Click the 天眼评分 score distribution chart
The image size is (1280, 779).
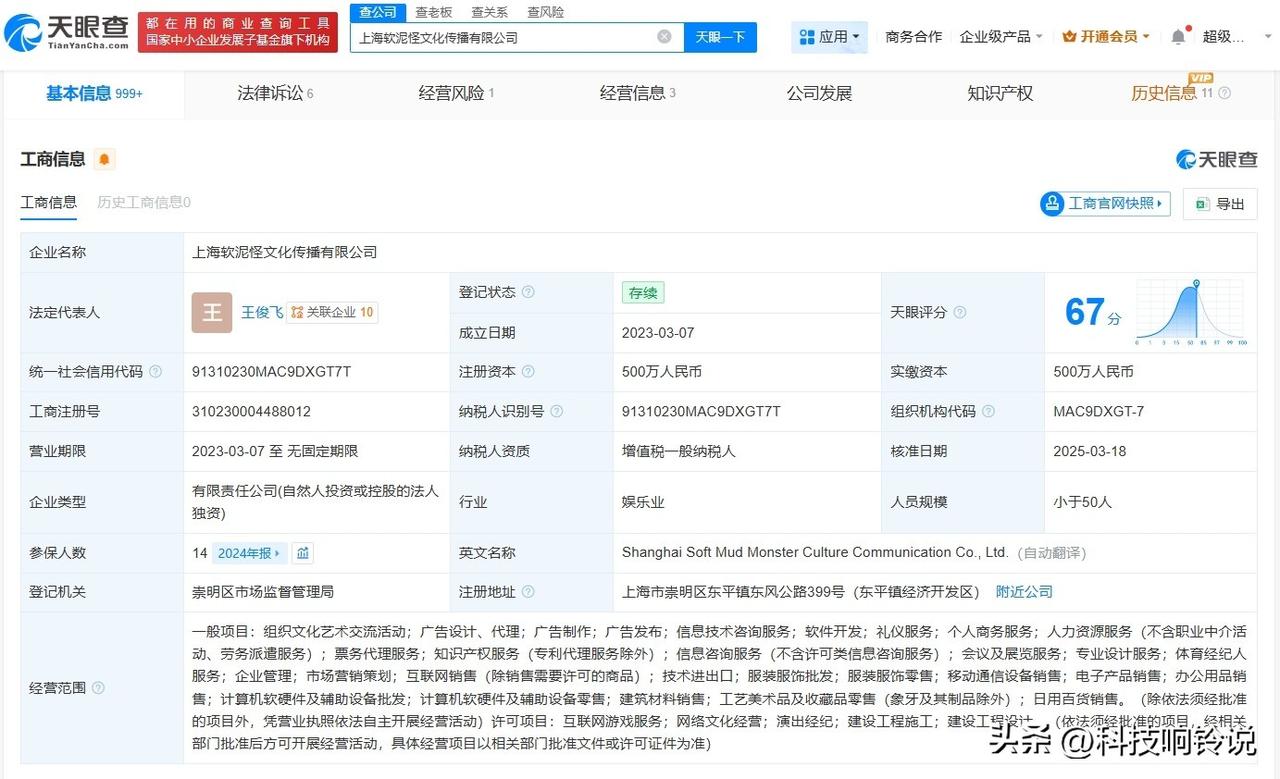coord(1191,312)
